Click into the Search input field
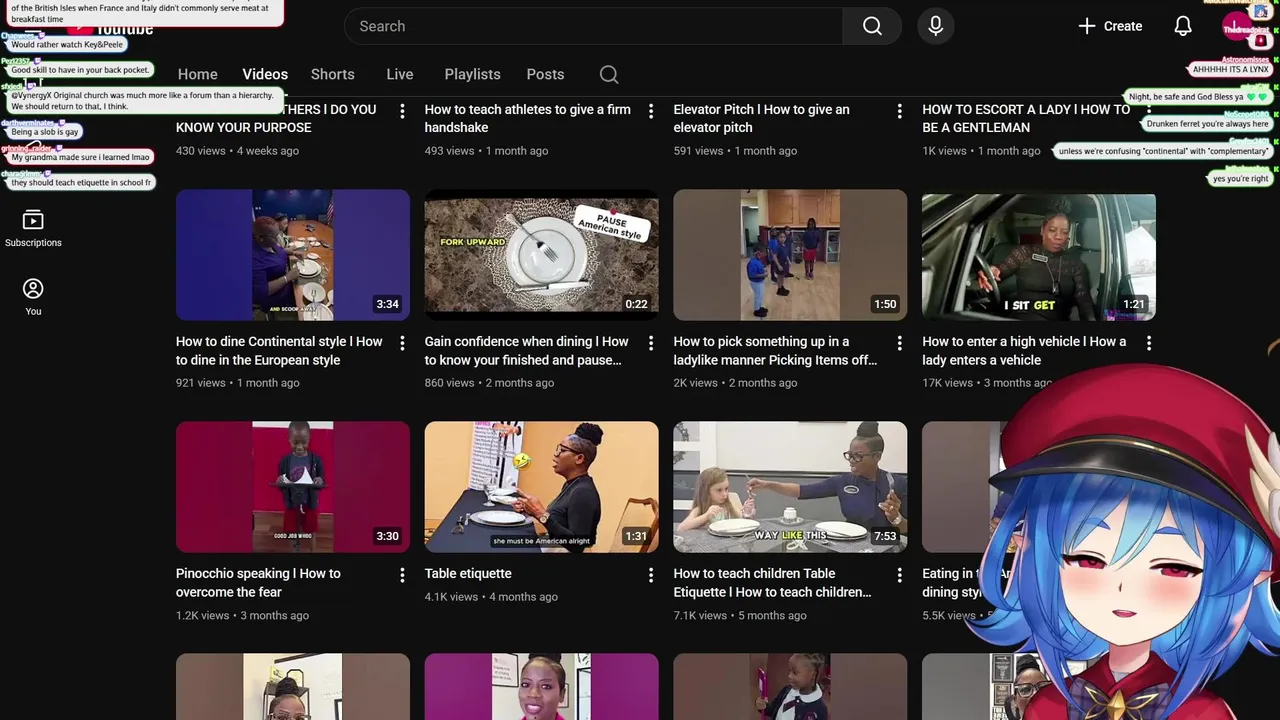Viewport: 1280px width, 720px height. [x=593, y=26]
